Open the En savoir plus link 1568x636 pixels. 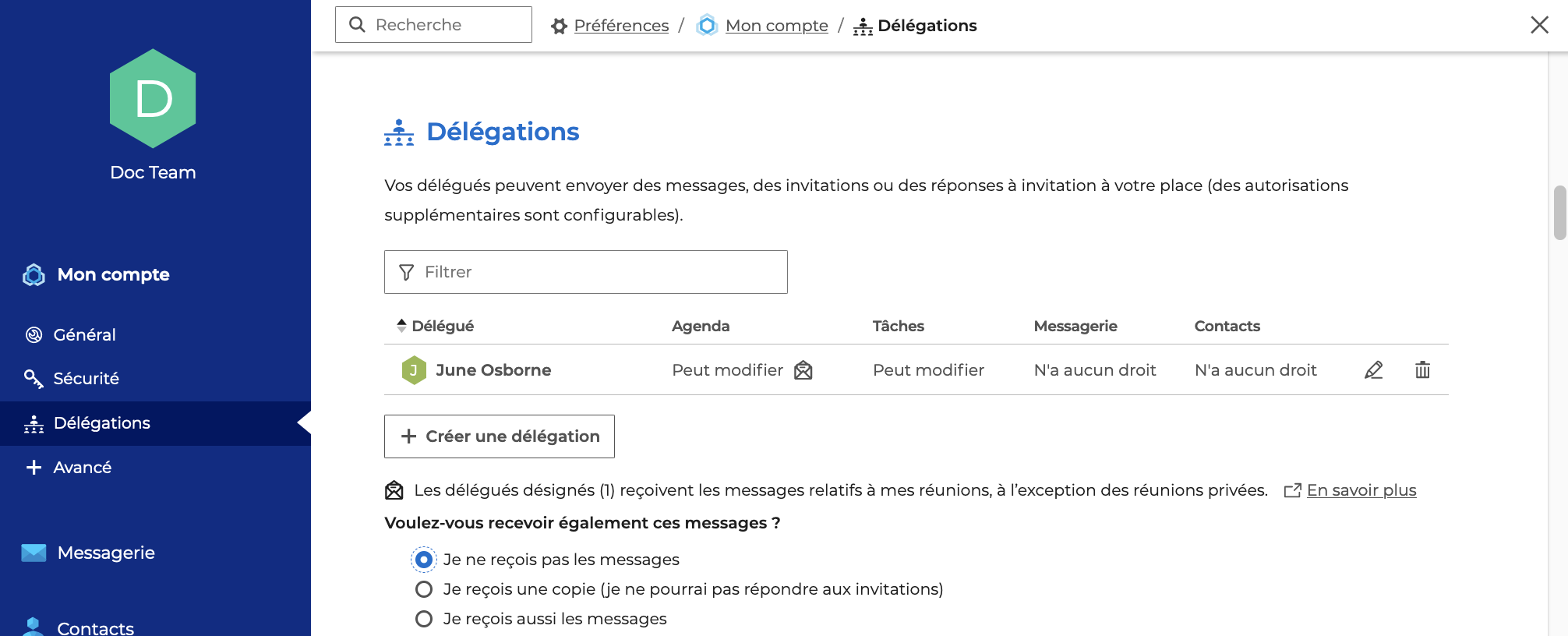[x=1361, y=490]
